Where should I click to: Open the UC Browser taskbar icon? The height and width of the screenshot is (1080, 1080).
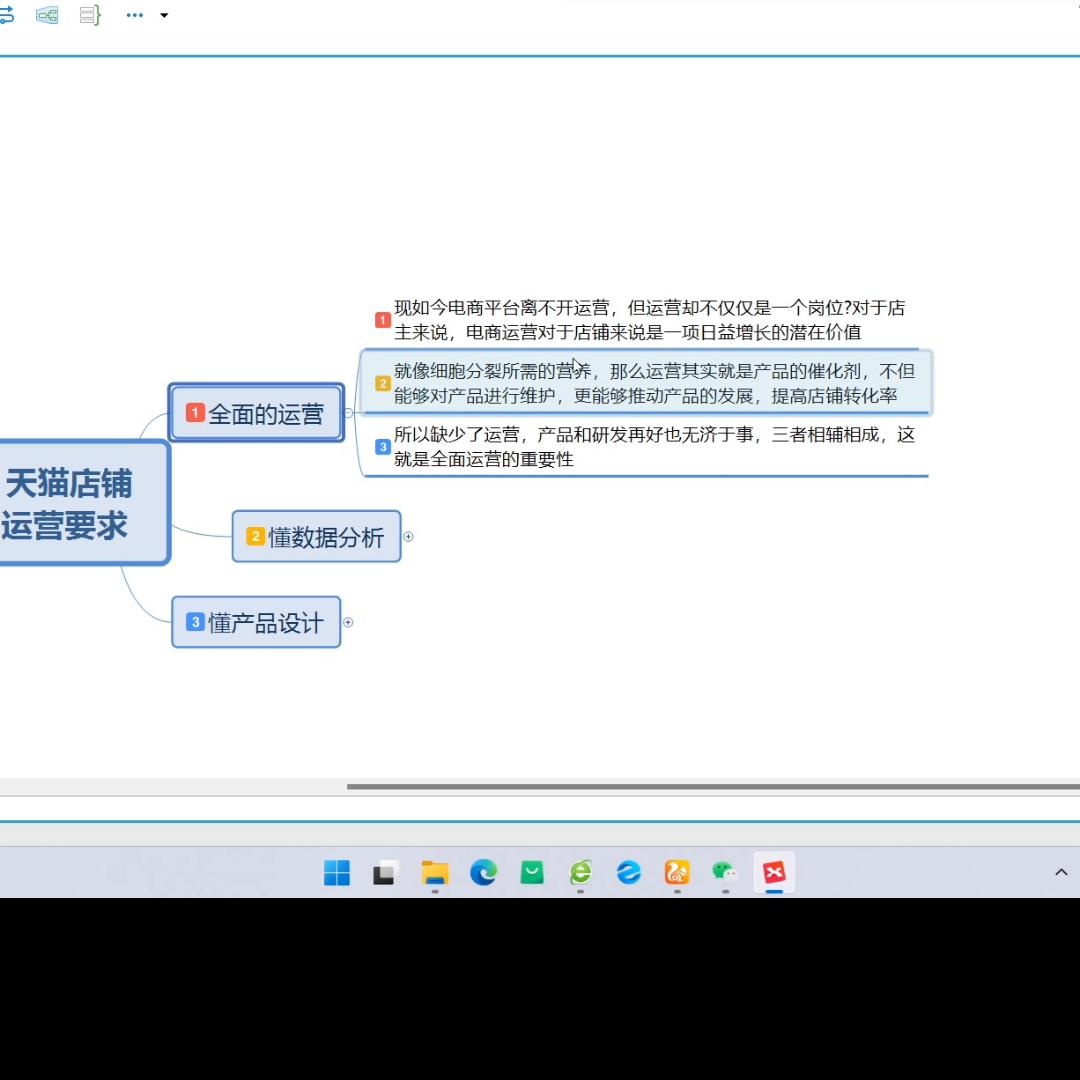[677, 873]
